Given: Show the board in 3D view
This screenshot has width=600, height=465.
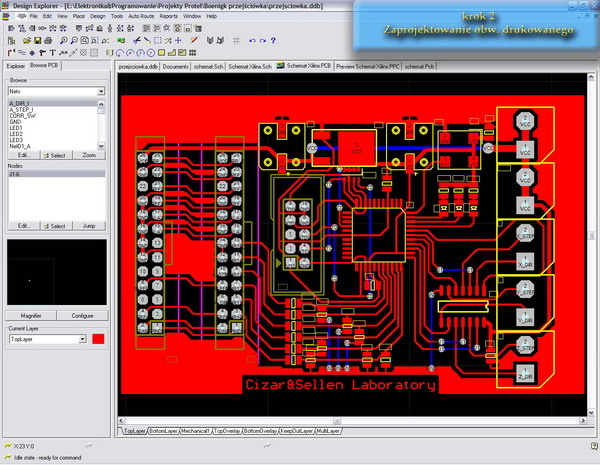Looking at the screenshot, I should click(121, 40).
